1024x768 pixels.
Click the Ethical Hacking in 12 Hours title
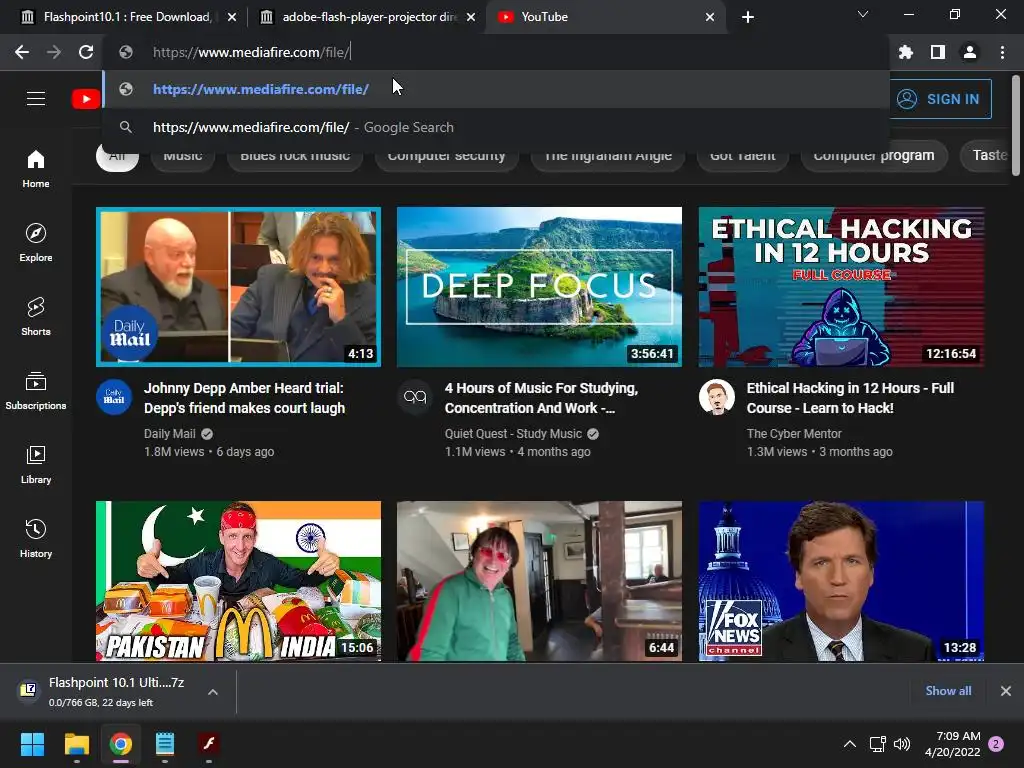pyautogui.click(x=850, y=398)
